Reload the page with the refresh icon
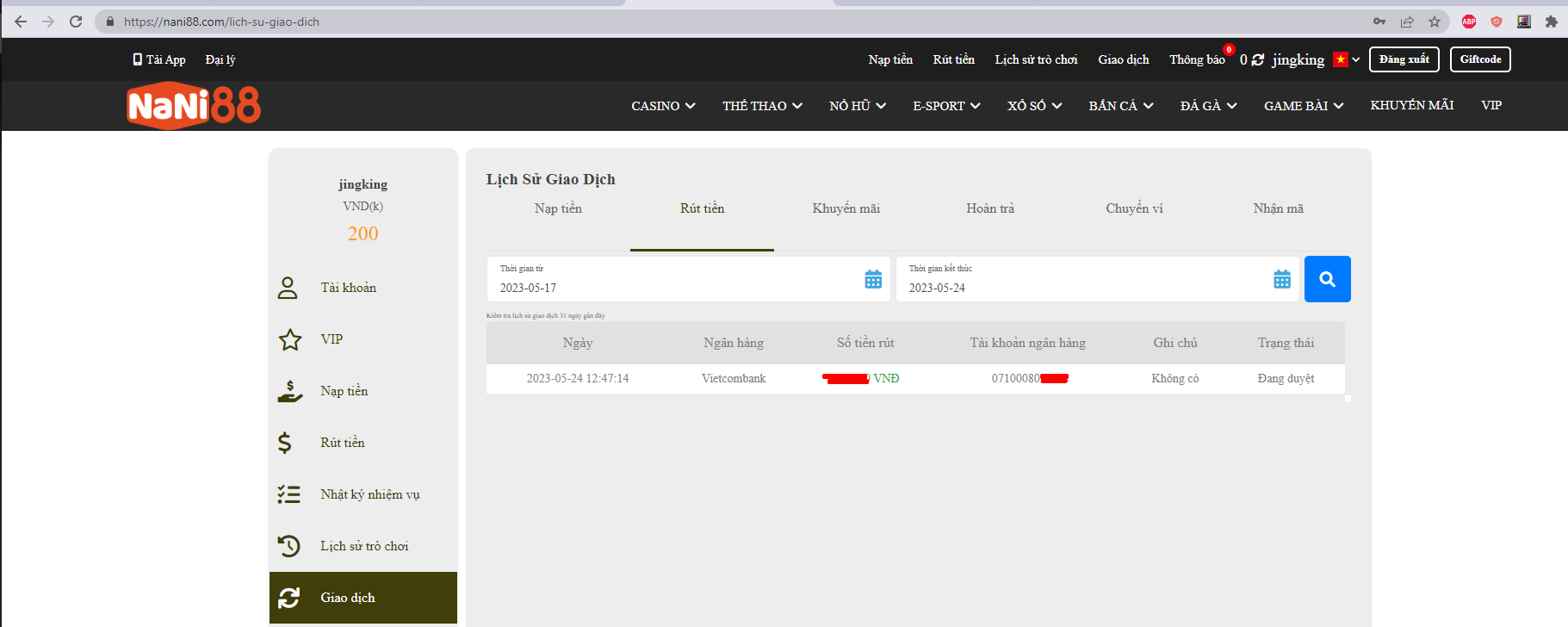Screen dimensions: 1568x627 (x=76, y=22)
